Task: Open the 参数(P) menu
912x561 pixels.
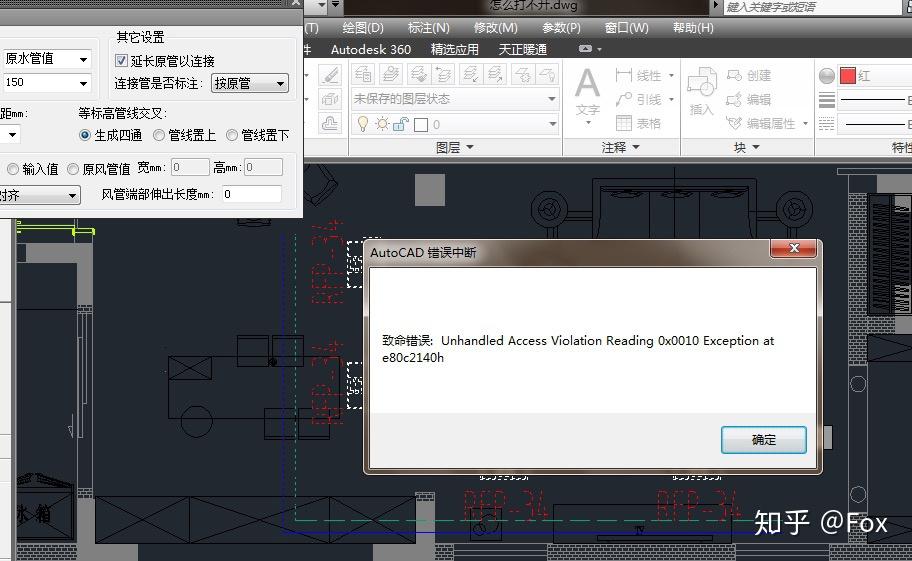Action: pyautogui.click(x=561, y=28)
